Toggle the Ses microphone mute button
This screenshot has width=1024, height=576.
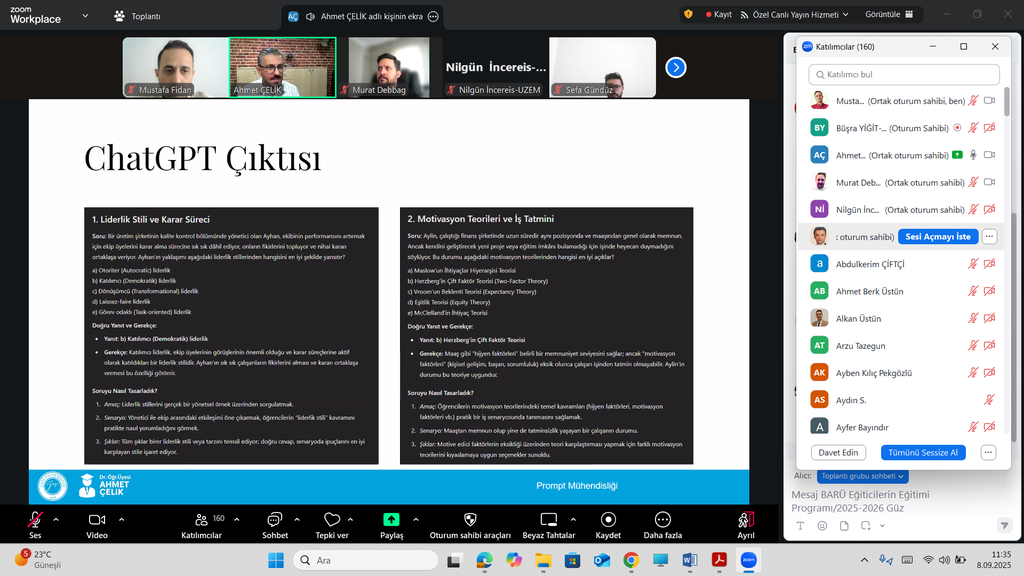coord(35,525)
